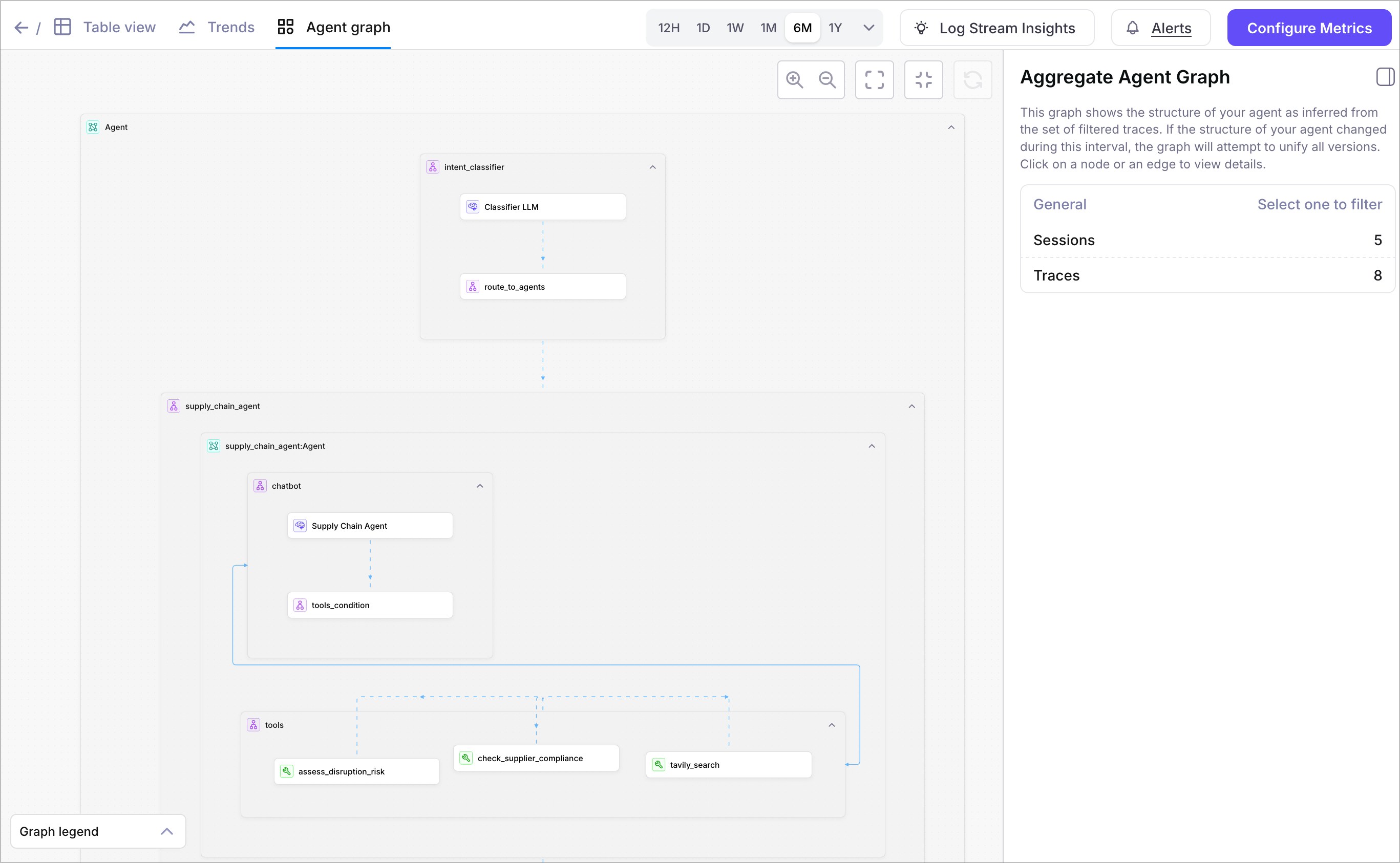
Task: Click the Configure Metrics button
Action: [1309, 28]
